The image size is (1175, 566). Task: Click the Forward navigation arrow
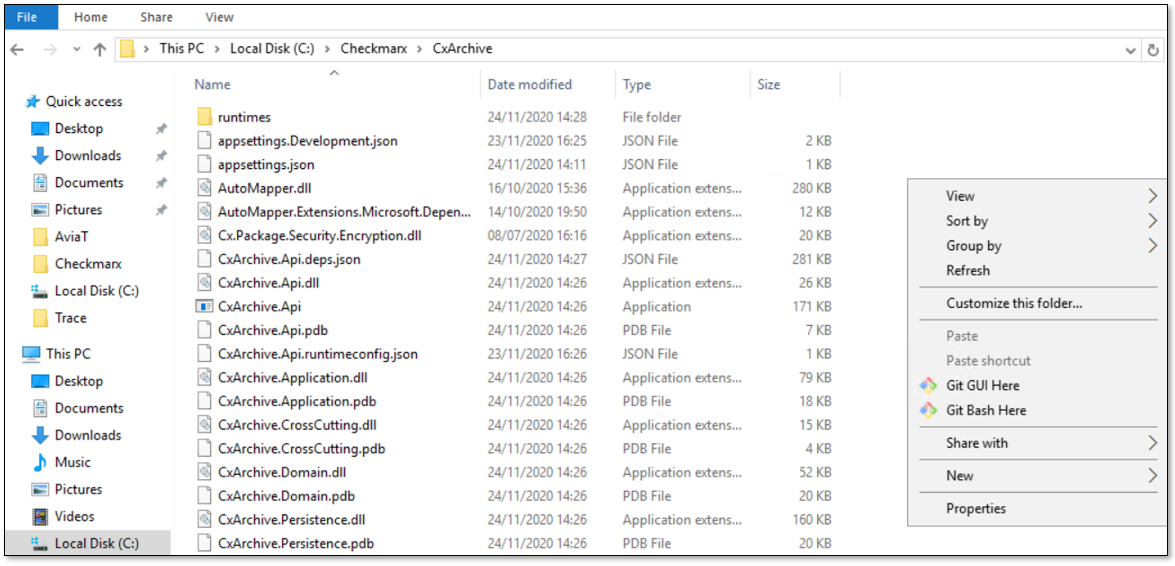coord(49,49)
